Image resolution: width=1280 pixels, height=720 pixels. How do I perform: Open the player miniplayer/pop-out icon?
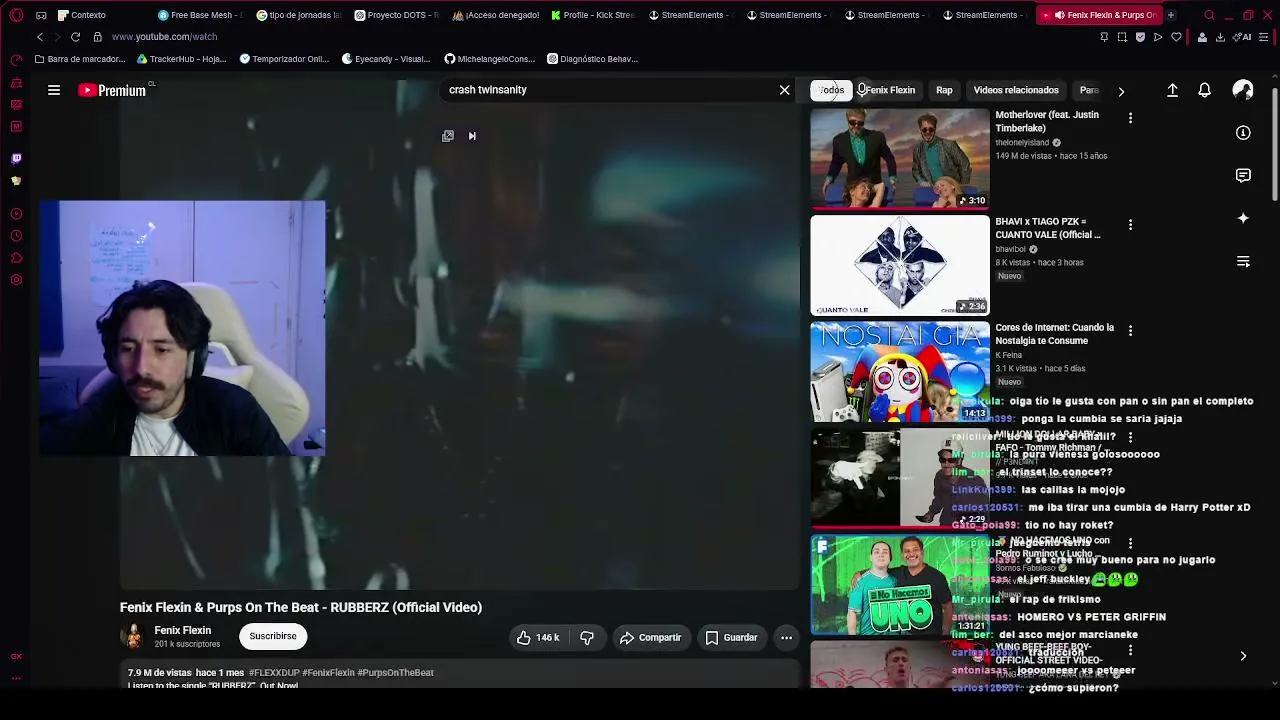tap(448, 136)
